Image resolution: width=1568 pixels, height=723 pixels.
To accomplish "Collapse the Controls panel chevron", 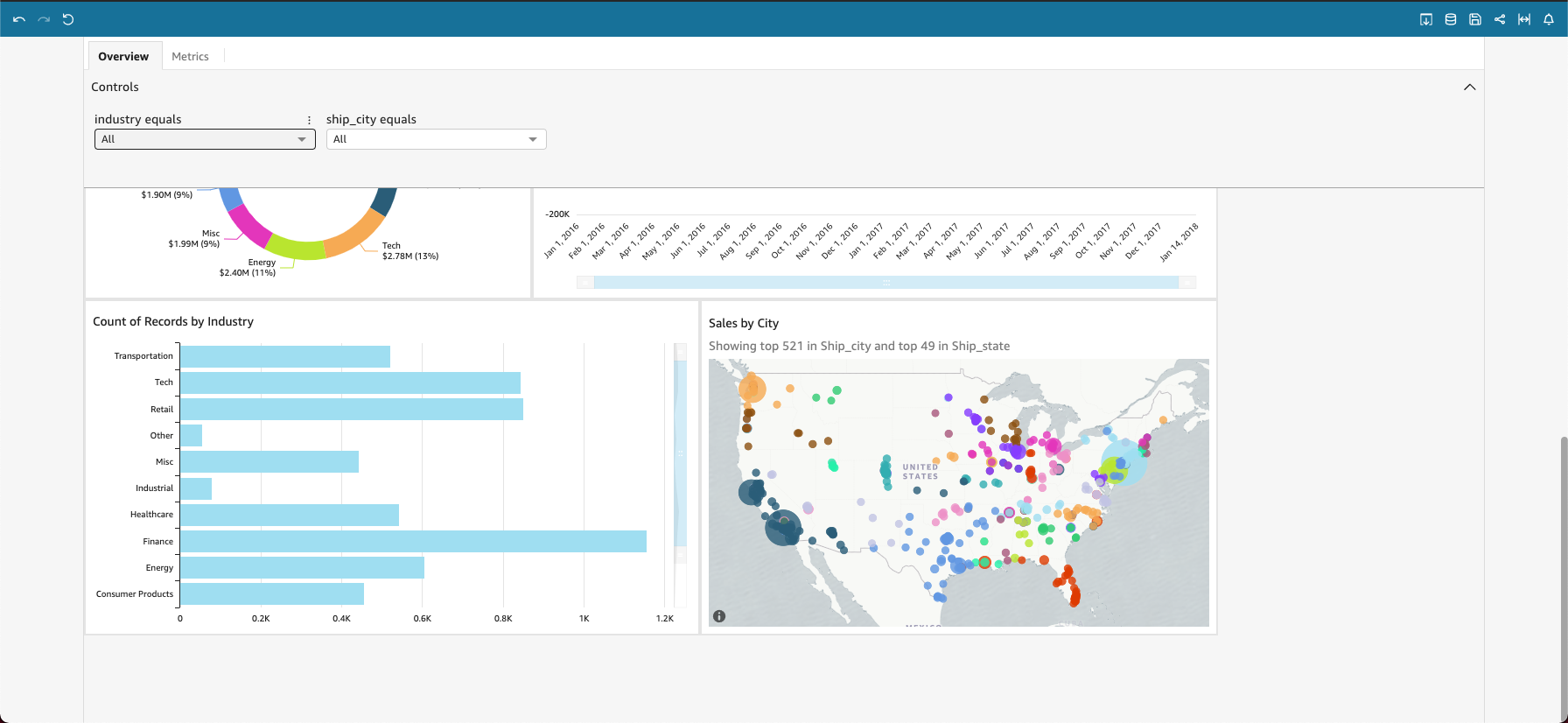I will point(1469,88).
